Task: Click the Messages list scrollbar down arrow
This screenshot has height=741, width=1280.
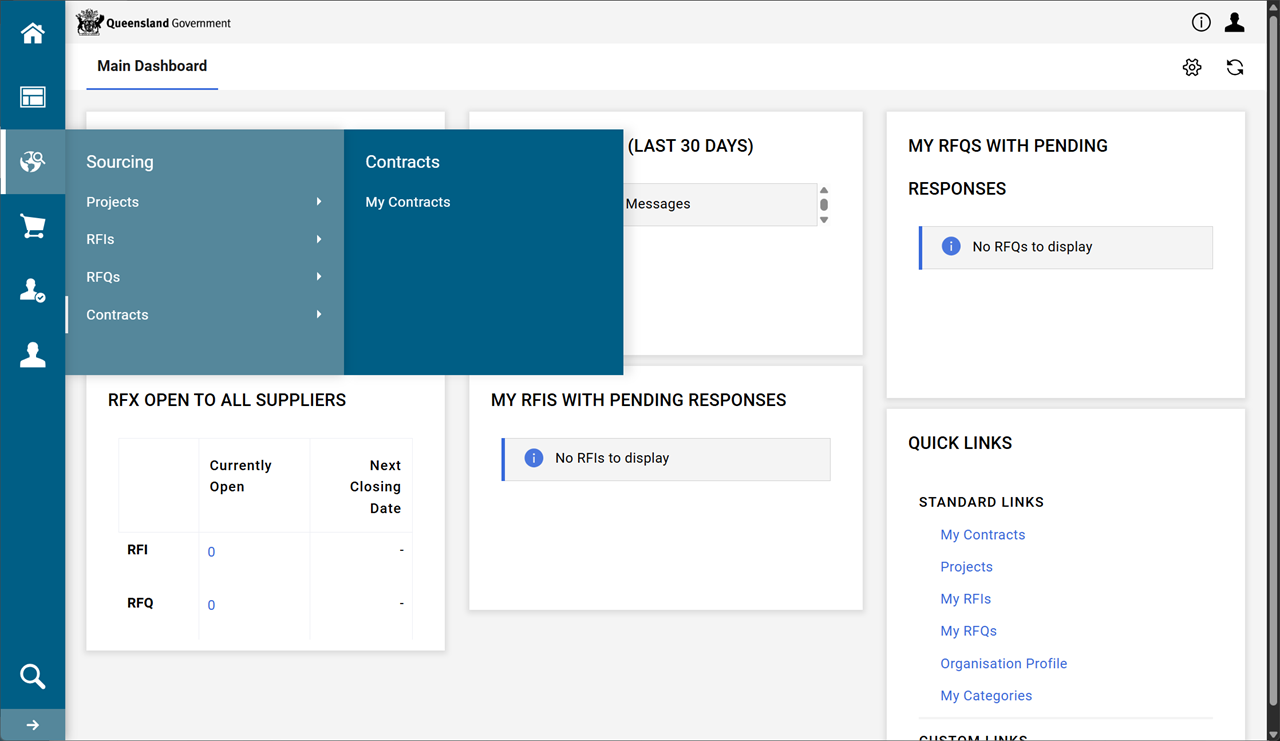Action: pyautogui.click(x=824, y=220)
